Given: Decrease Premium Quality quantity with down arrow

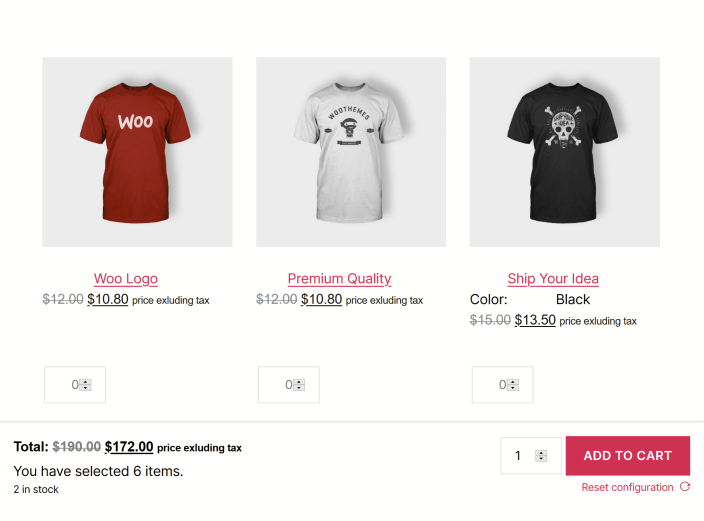Looking at the screenshot, I should coord(299,388).
